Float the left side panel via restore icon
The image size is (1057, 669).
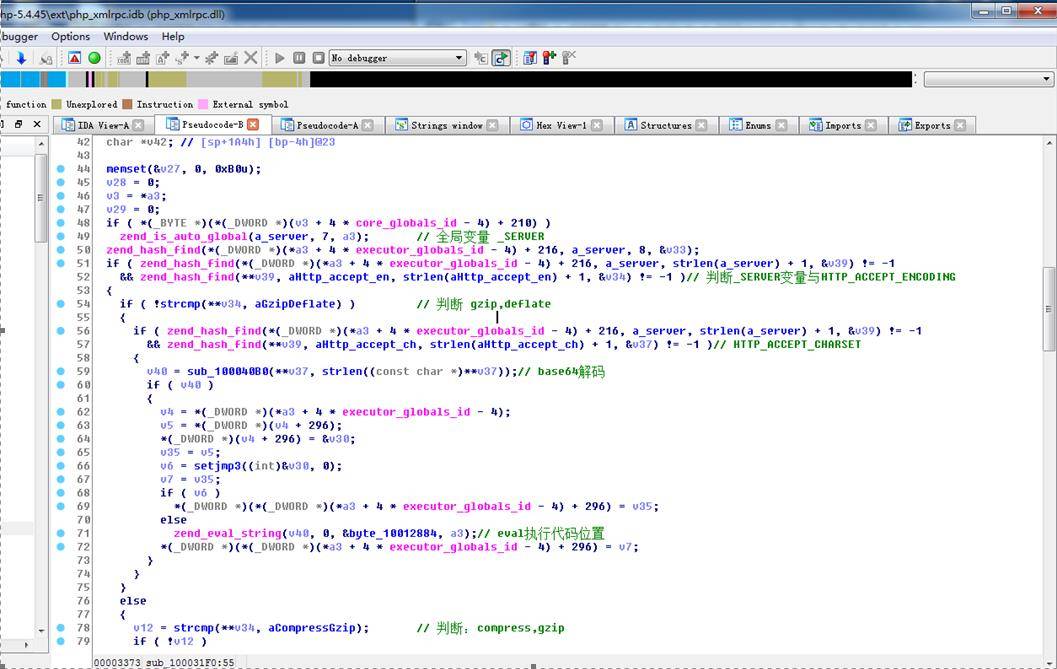pos(19,124)
